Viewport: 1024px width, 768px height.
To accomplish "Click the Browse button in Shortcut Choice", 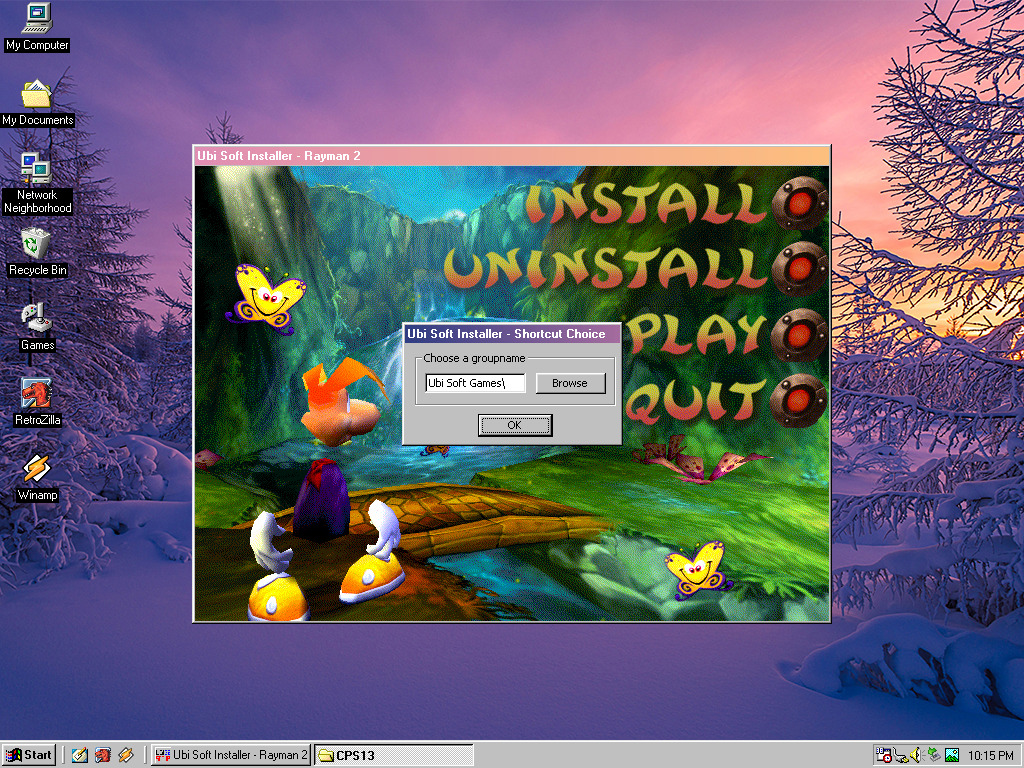I will pyautogui.click(x=570, y=383).
